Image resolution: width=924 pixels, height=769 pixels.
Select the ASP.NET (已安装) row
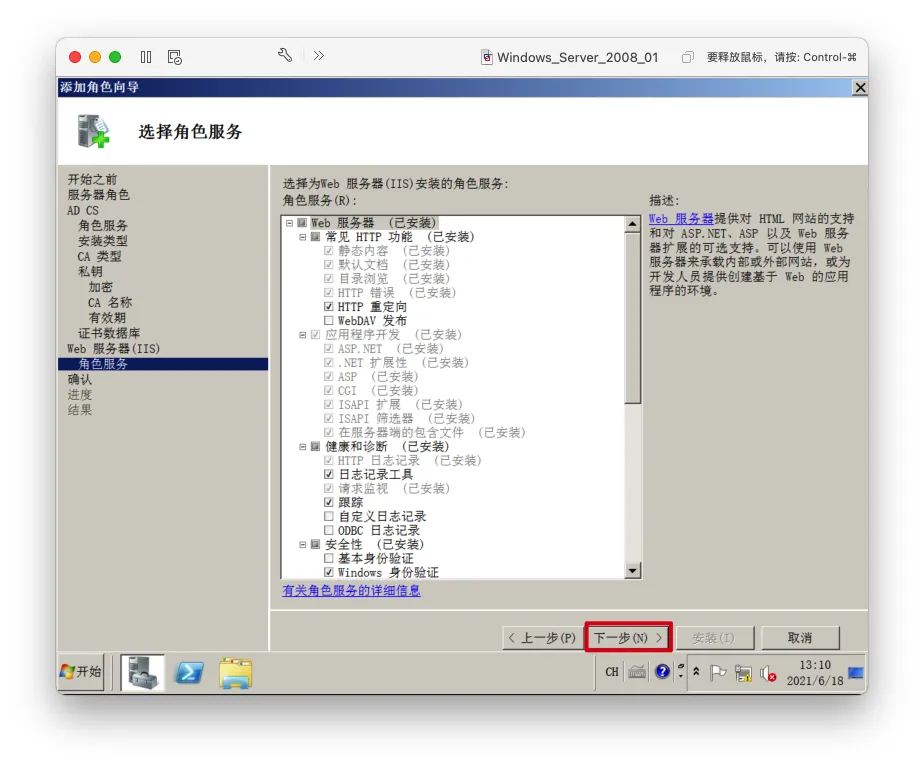391,348
